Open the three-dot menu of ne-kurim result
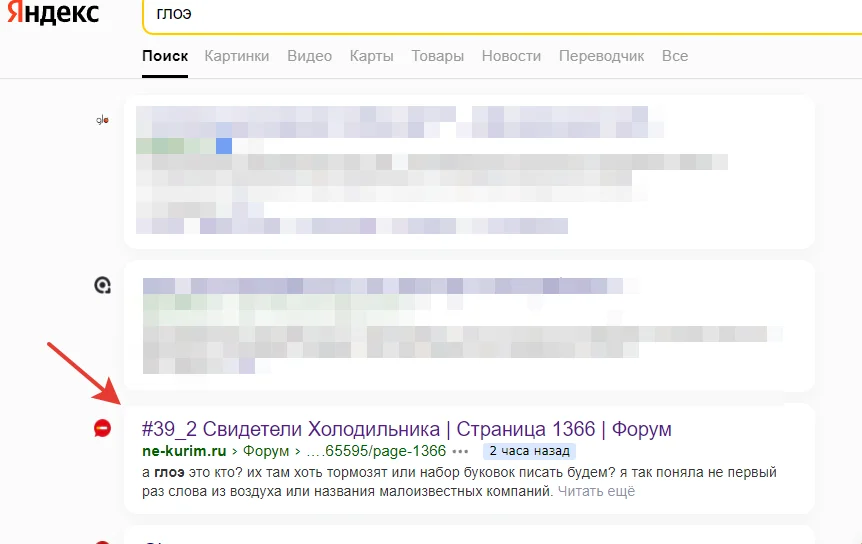Viewport: 862px width, 544px height. pos(460,452)
